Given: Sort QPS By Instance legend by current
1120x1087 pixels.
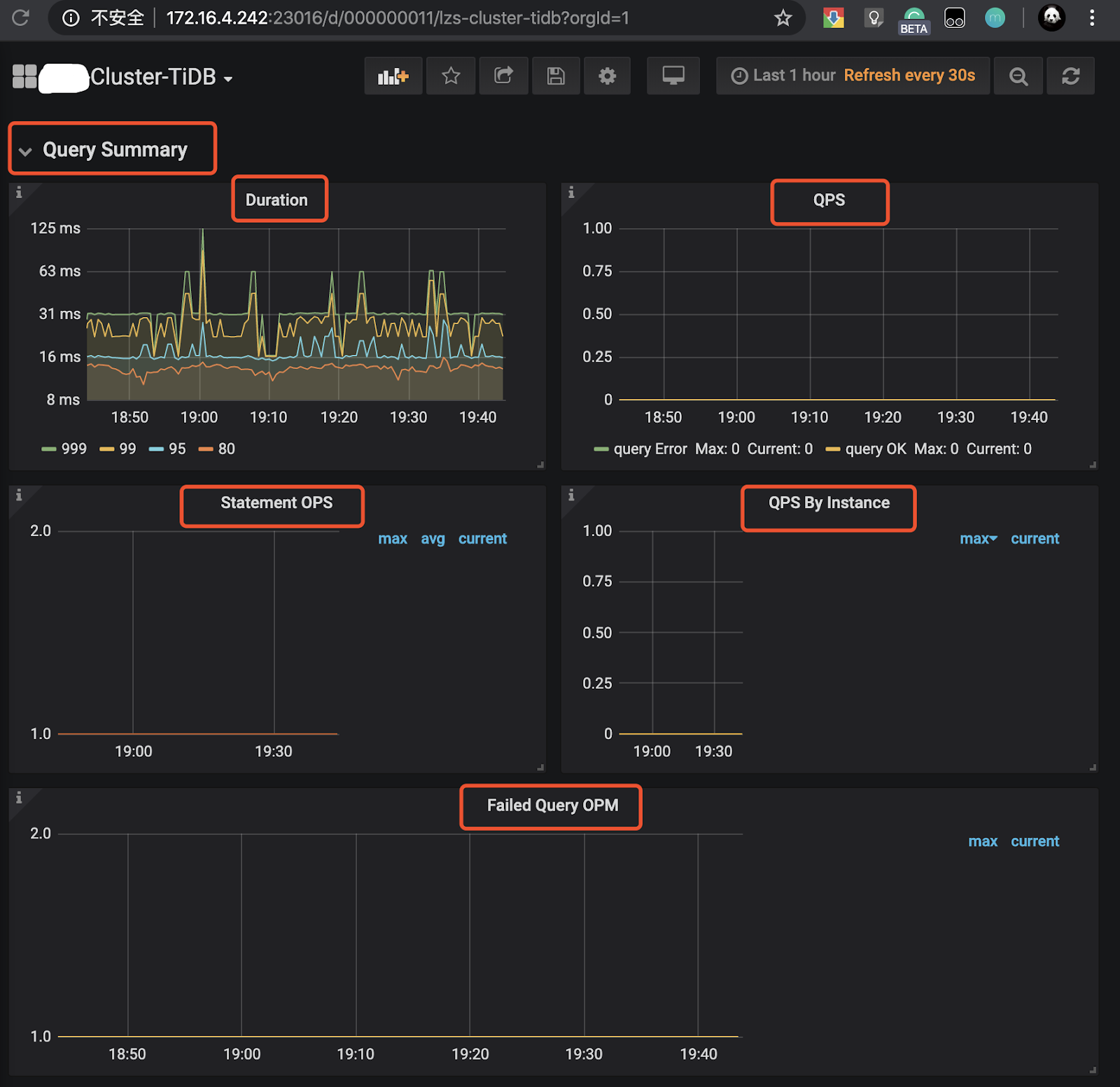Looking at the screenshot, I should click(x=1035, y=539).
